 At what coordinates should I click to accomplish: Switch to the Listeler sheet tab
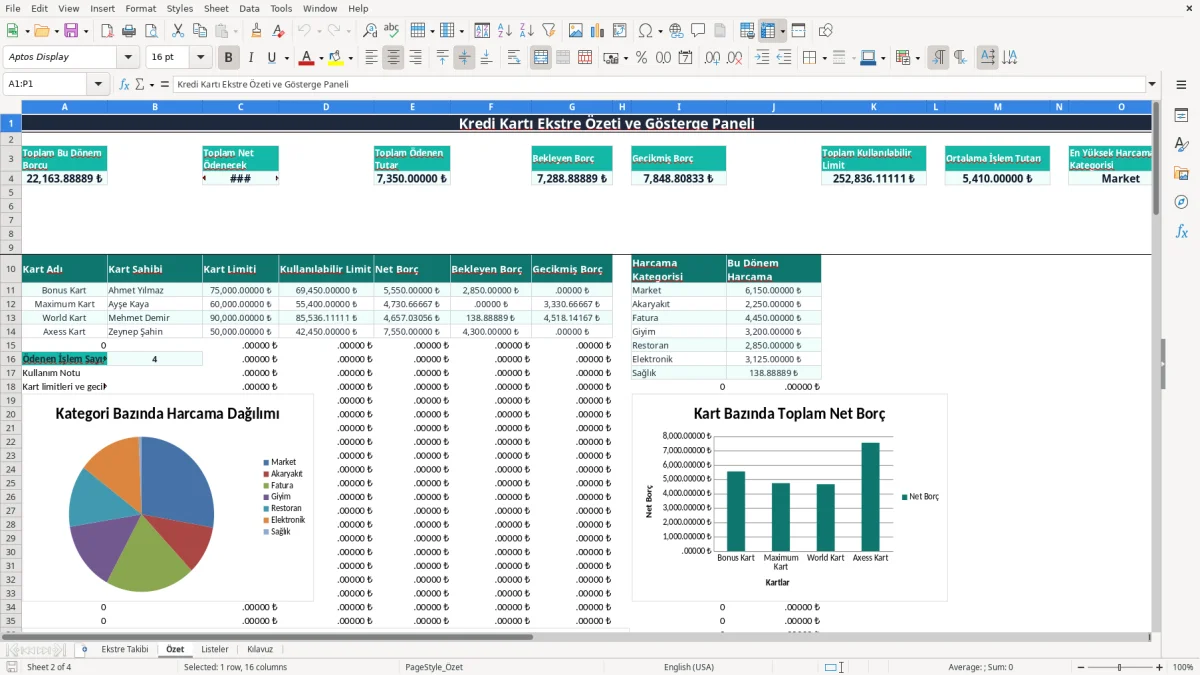(x=215, y=649)
